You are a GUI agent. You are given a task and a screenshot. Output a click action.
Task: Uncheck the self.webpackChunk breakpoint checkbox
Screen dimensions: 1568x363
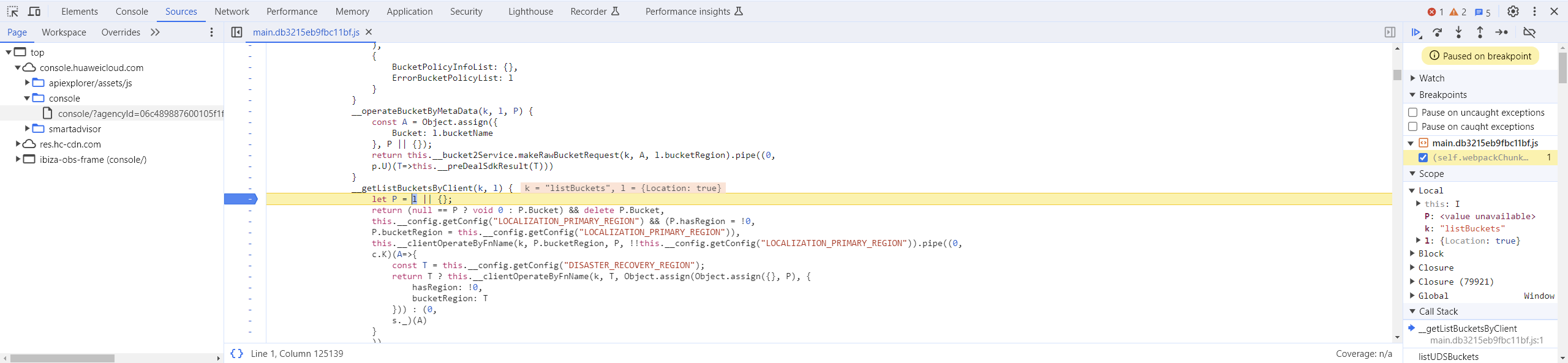pos(1423,158)
